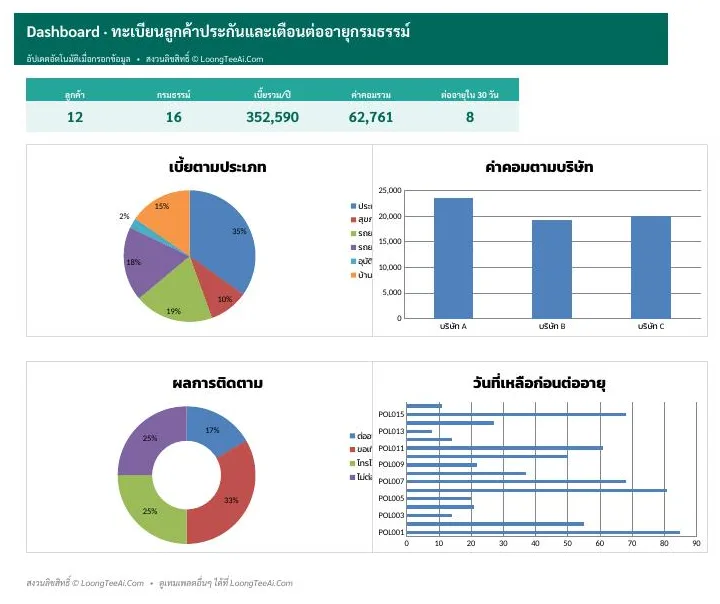Image resolution: width=720 pixels, height=604 pixels.
Task: Open the footer link ดูเทมเพลตอื่นๆ ได้ที่ LoongTeeAi.Com
Action: click(225, 583)
